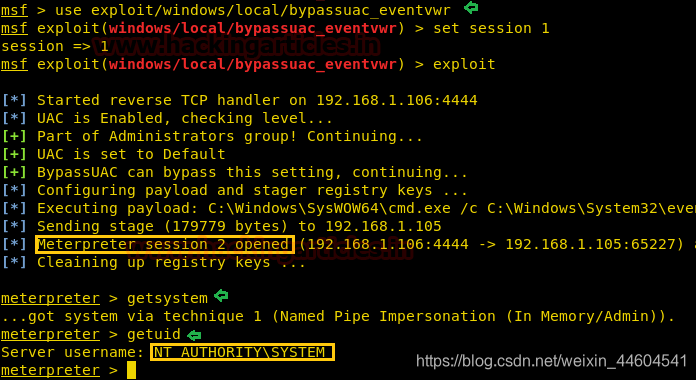696x380 pixels.
Task: Click the 'Executing payload: C:\Windows\SysWOW64\cmd.exe' line
Action: click(x=366, y=208)
